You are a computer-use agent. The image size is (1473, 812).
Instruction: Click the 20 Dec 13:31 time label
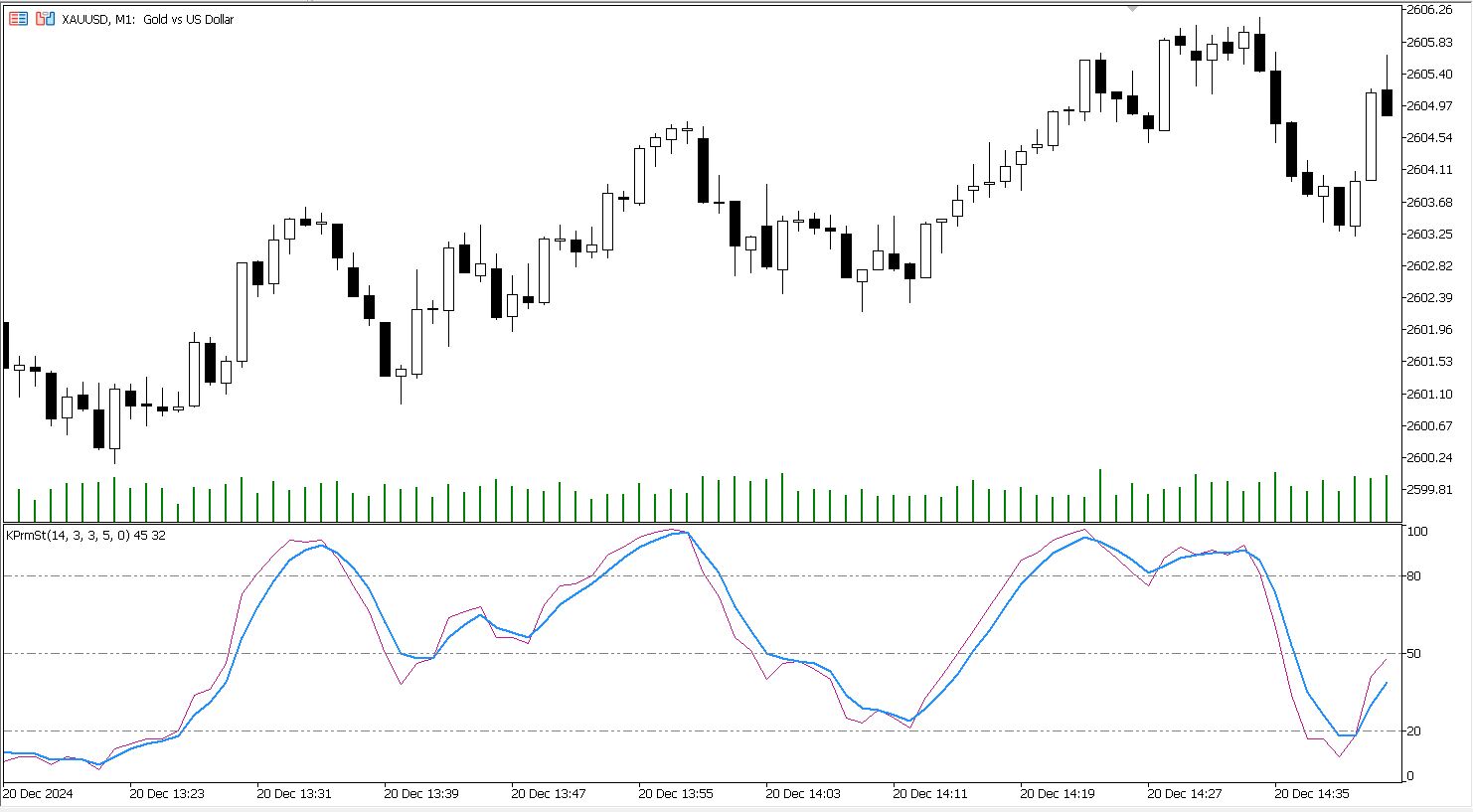coord(293,794)
